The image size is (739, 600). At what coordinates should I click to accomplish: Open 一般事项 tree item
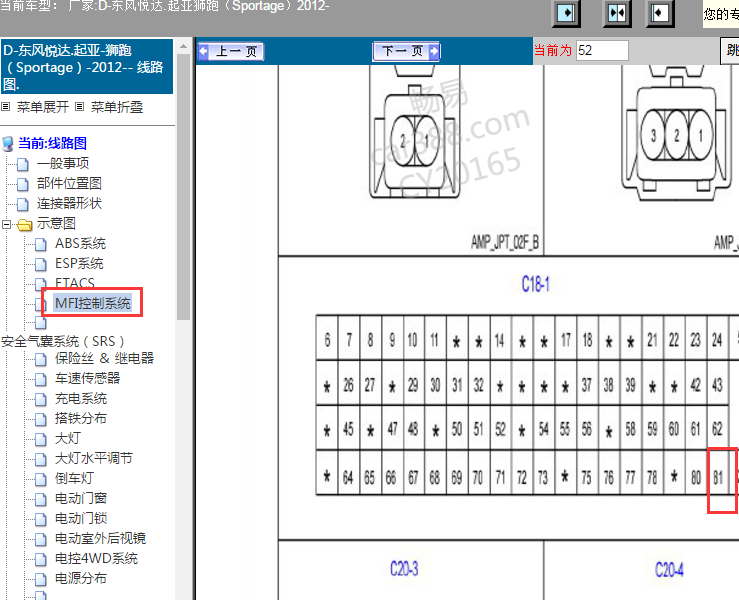pos(63,163)
